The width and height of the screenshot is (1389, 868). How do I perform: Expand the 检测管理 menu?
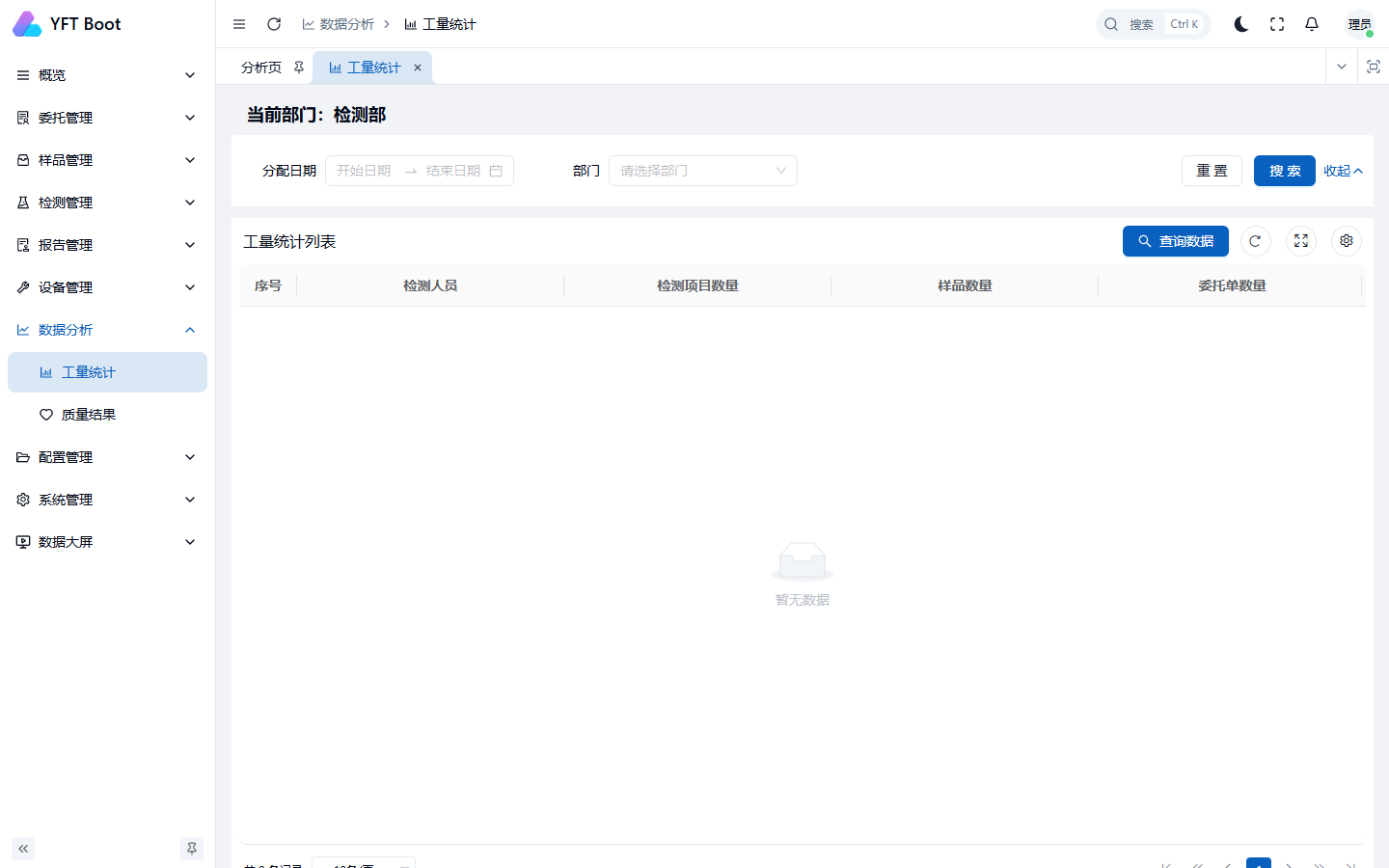click(107, 203)
